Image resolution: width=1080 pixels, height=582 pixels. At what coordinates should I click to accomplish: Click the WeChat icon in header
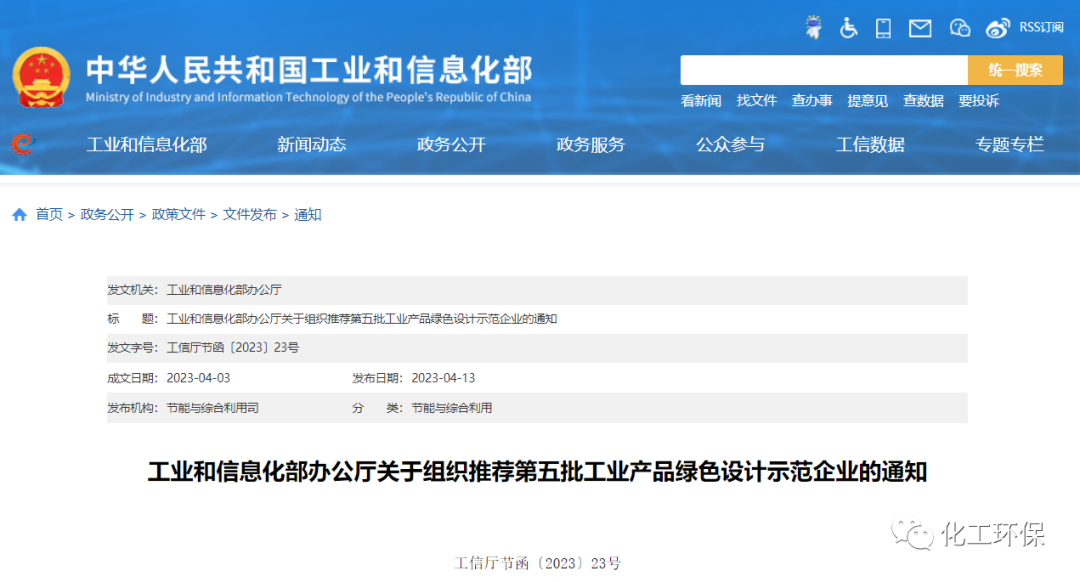960,28
